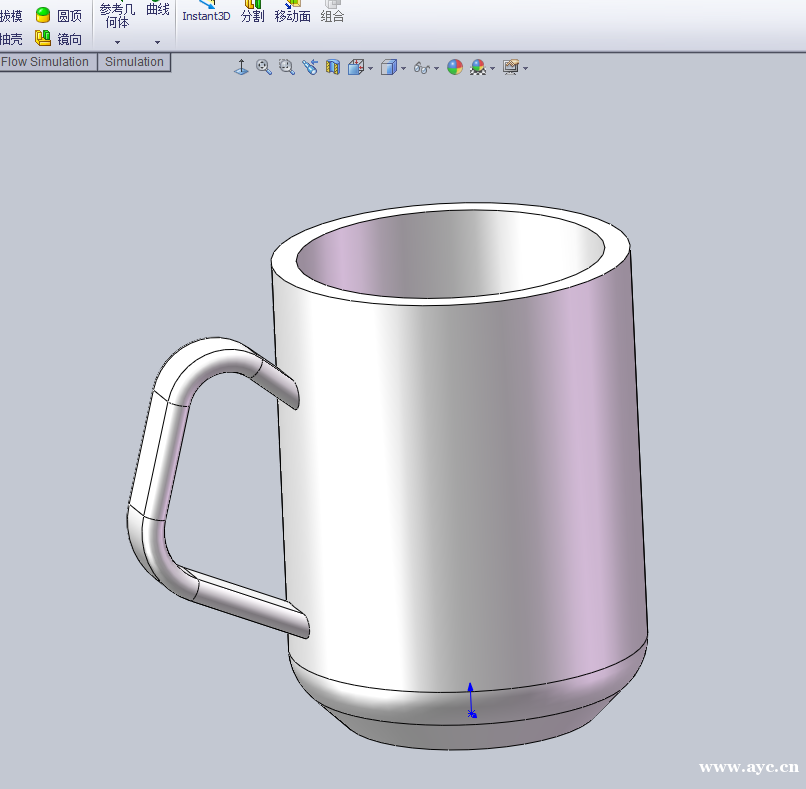Click the Apply Scene icon
This screenshot has width=806, height=789.
click(479, 67)
